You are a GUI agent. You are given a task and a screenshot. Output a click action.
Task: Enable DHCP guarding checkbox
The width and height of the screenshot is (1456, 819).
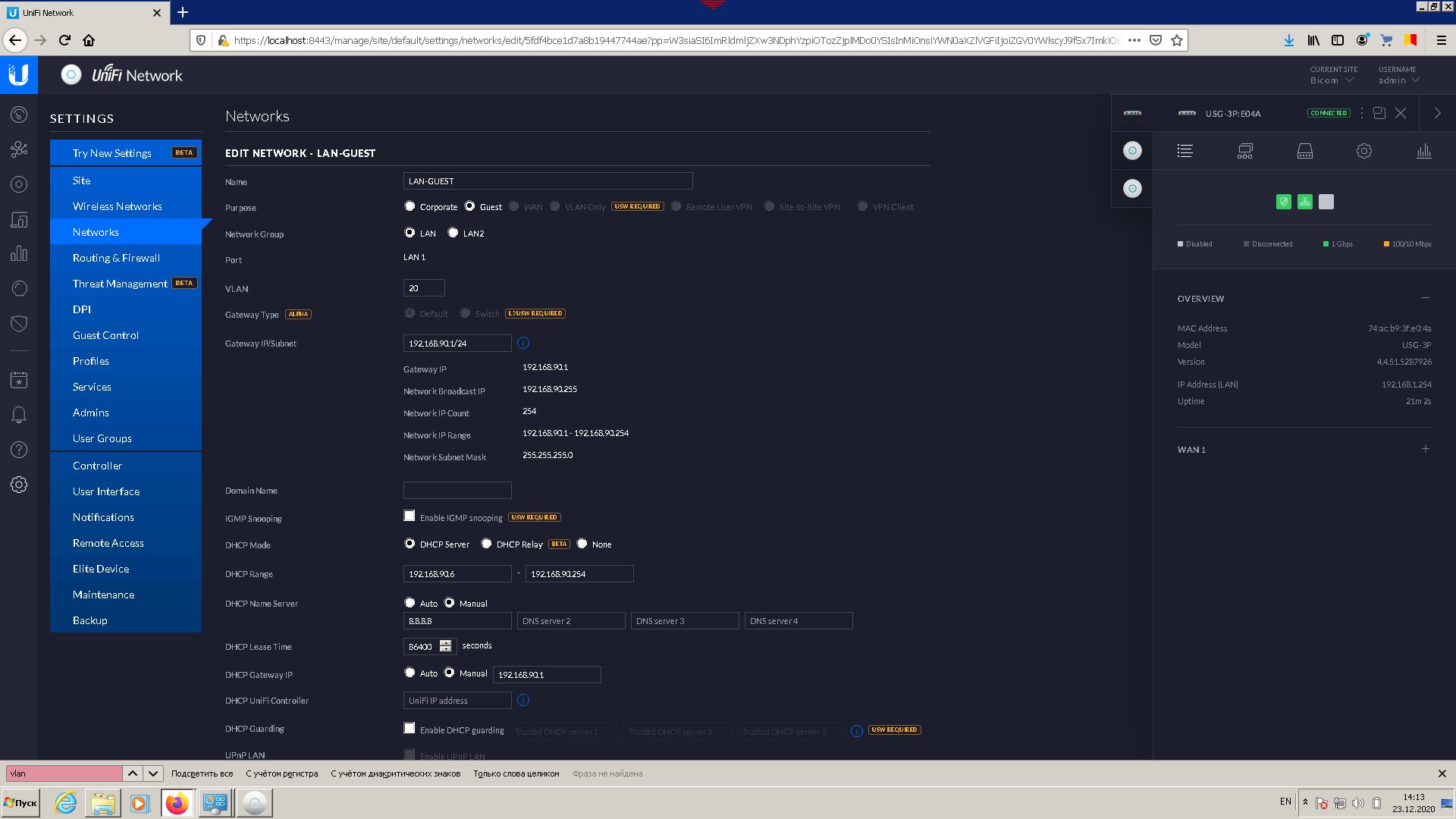pos(409,728)
